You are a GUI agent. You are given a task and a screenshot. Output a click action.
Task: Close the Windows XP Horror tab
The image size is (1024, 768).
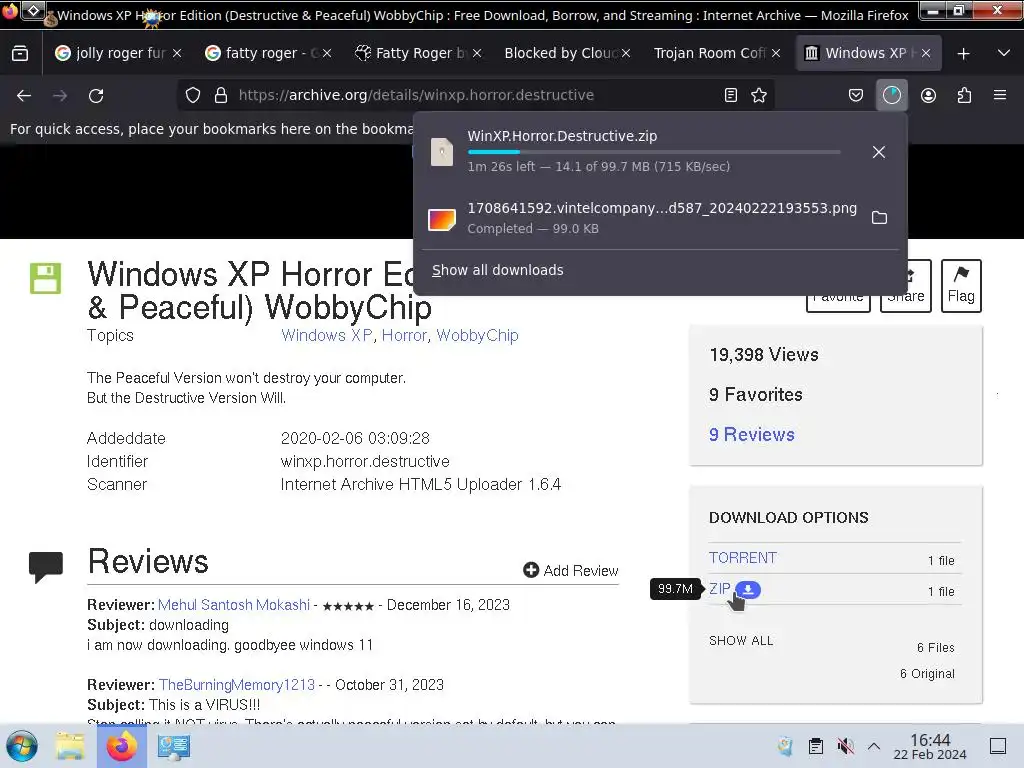(x=926, y=54)
